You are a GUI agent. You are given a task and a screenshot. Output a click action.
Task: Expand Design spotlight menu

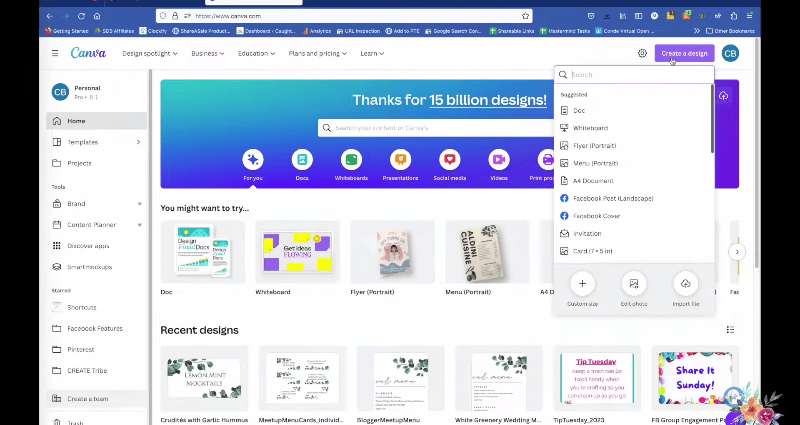click(x=149, y=53)
